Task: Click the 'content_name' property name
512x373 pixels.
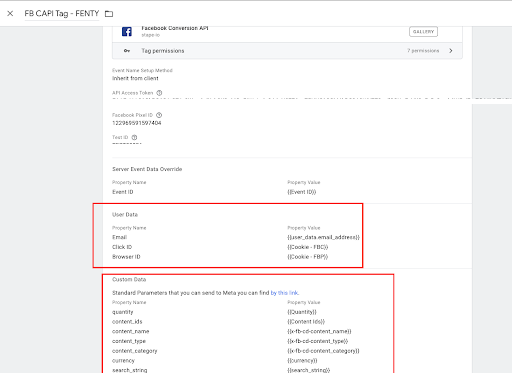Action: (x=131, y=331)
